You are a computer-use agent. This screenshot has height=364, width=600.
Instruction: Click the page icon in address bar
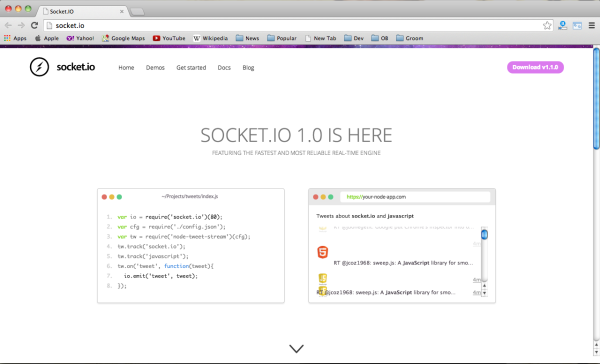[x=49, y=25]
